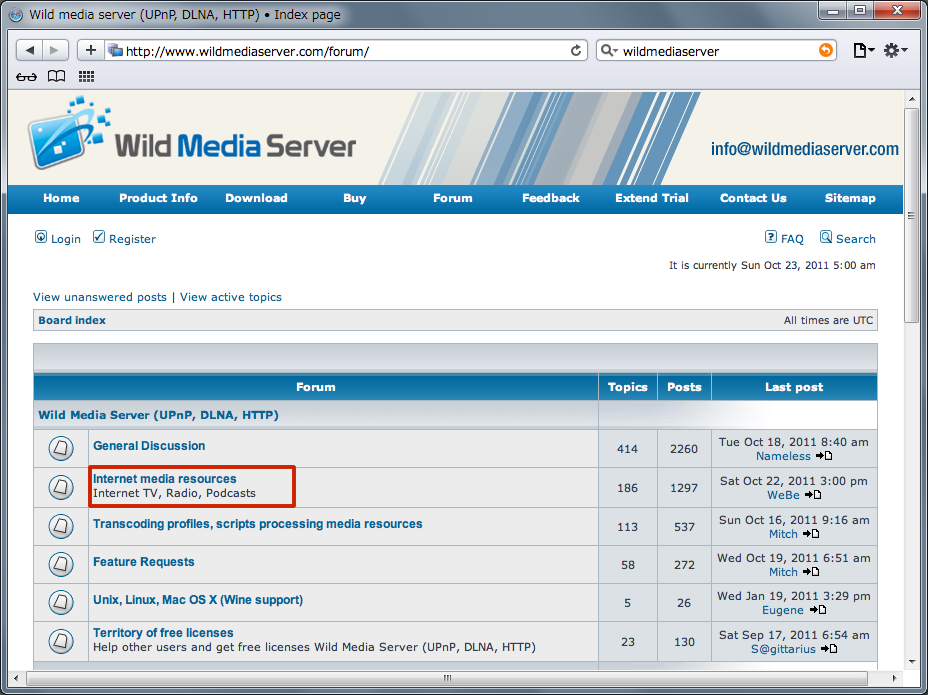928x695 pixels.
Task: View latest post icon next to Mitch, Oct 19
Action: click(x=811, y=571)
